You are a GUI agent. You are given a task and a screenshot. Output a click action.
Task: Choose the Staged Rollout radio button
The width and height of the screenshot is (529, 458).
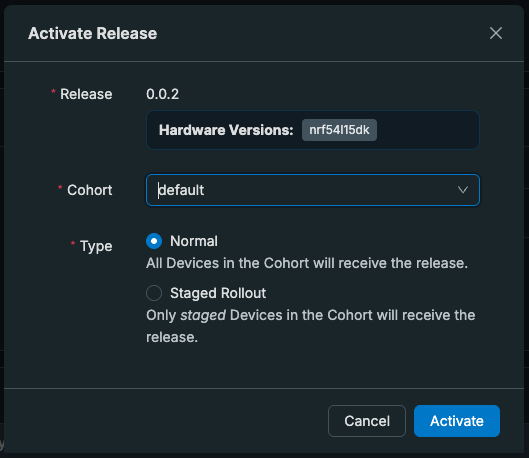[154, 293]
